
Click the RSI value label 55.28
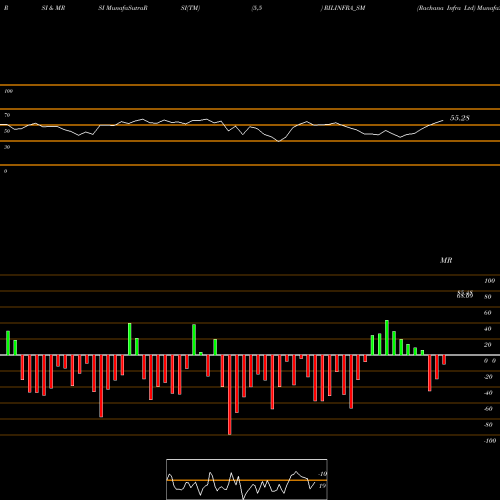coord(460,118)
